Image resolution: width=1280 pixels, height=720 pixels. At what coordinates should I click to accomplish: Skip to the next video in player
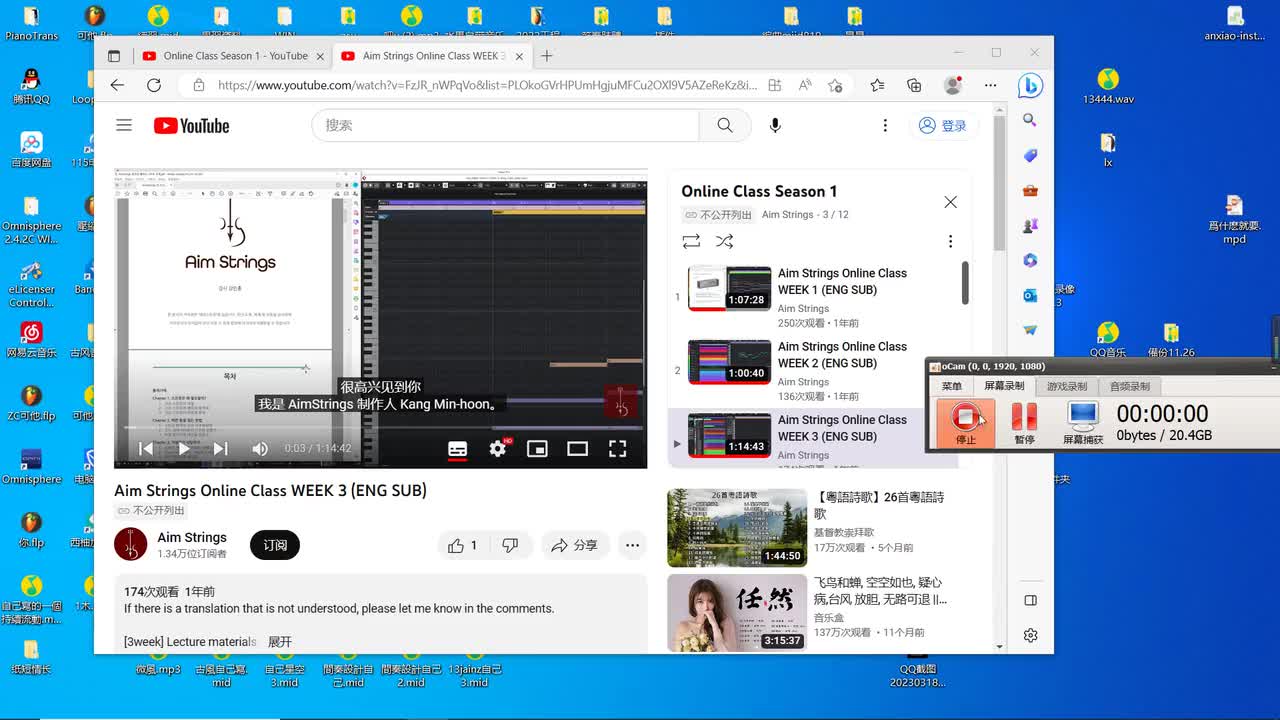coord(220,449)
